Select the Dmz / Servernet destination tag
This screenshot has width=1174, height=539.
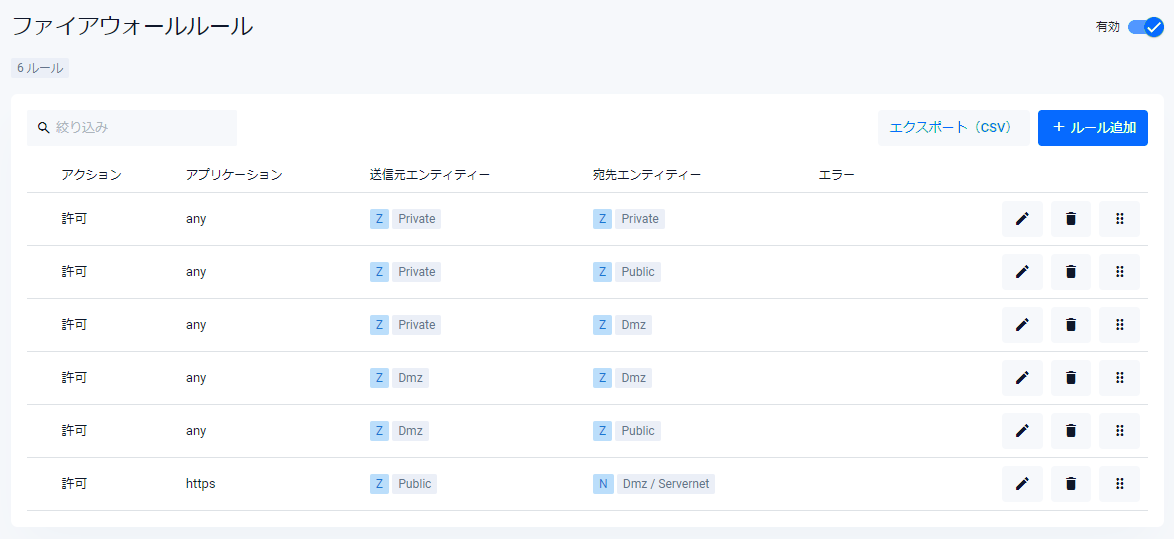click(665, 484)
